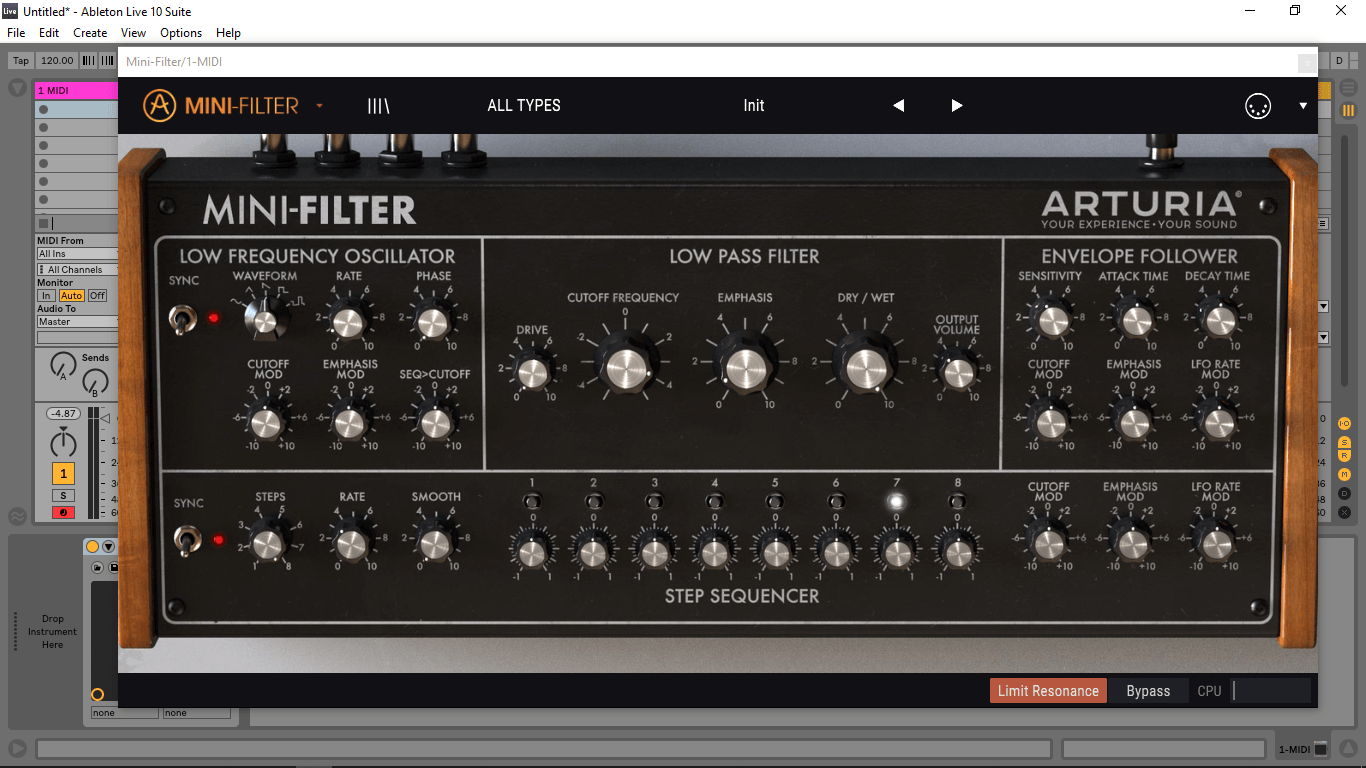This screenshot has height=768, width=1366.
Task: Click the CPU meter
Action: click(x=1270, y=691)
